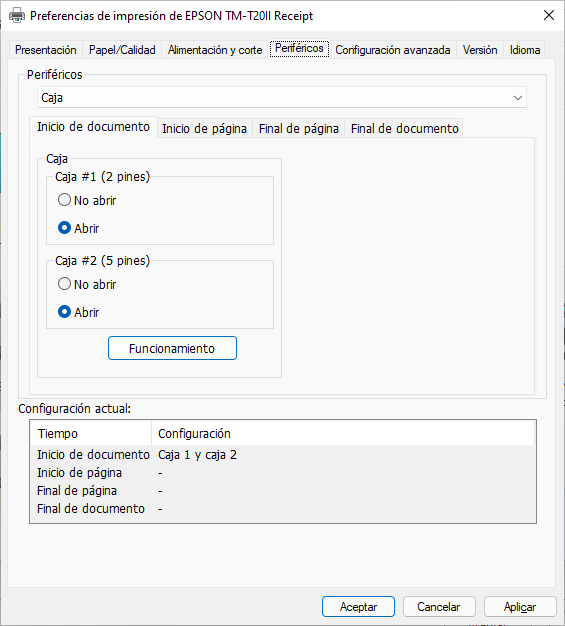The width and height of the screenshot is (565, 626).
Task: Select No abrir for Caja #2
Action: coord(87,284)
